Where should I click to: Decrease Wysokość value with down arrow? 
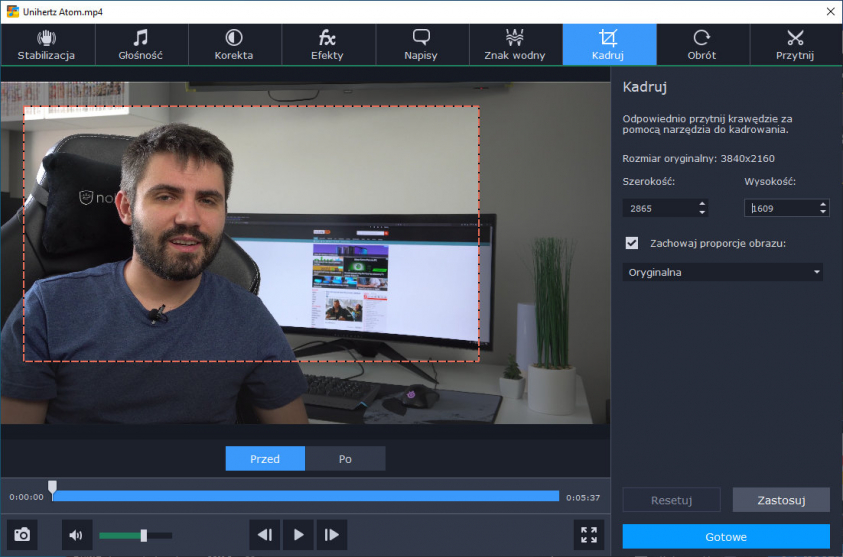point(823,213)
